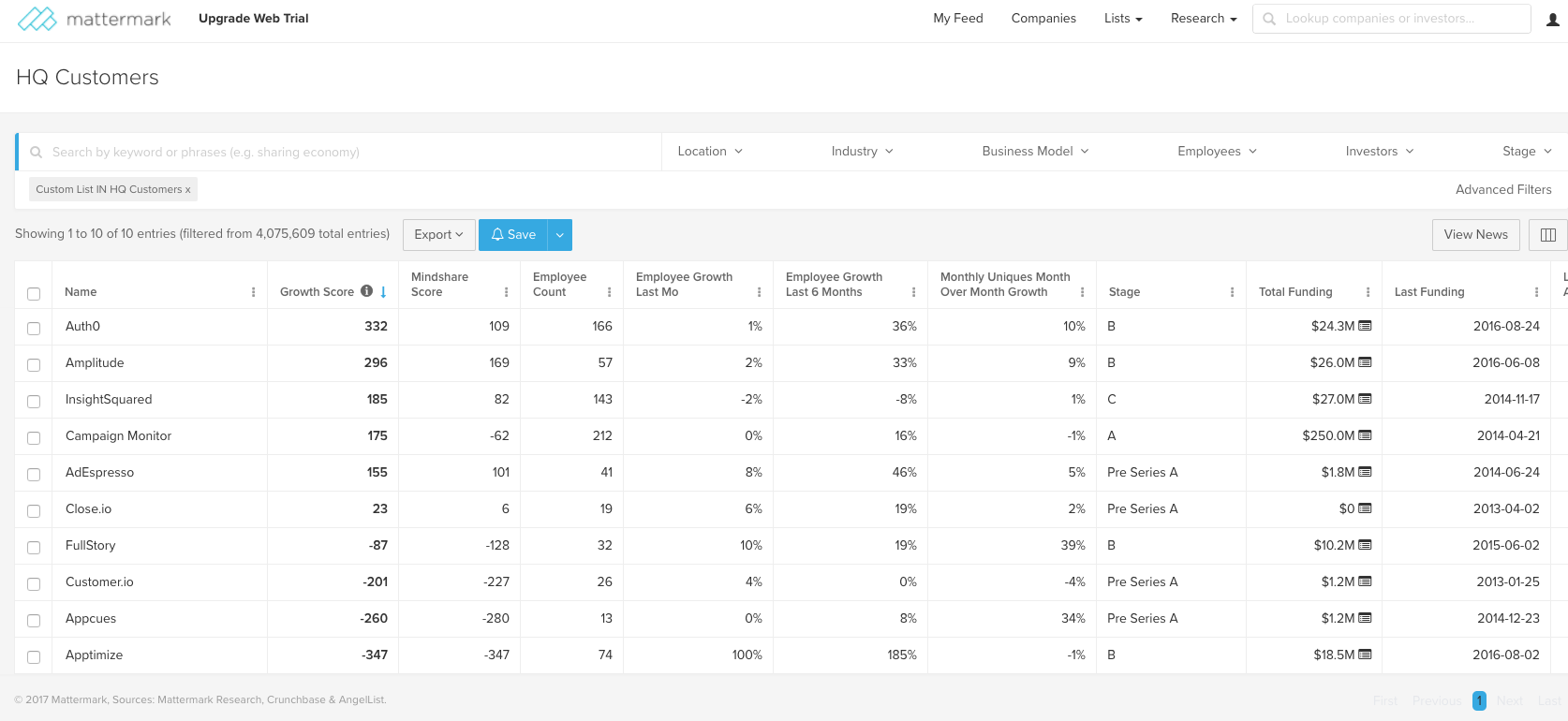This screenshot has width=1568, height=721.
Task: Go to My Feed
Action: (958, 19)
